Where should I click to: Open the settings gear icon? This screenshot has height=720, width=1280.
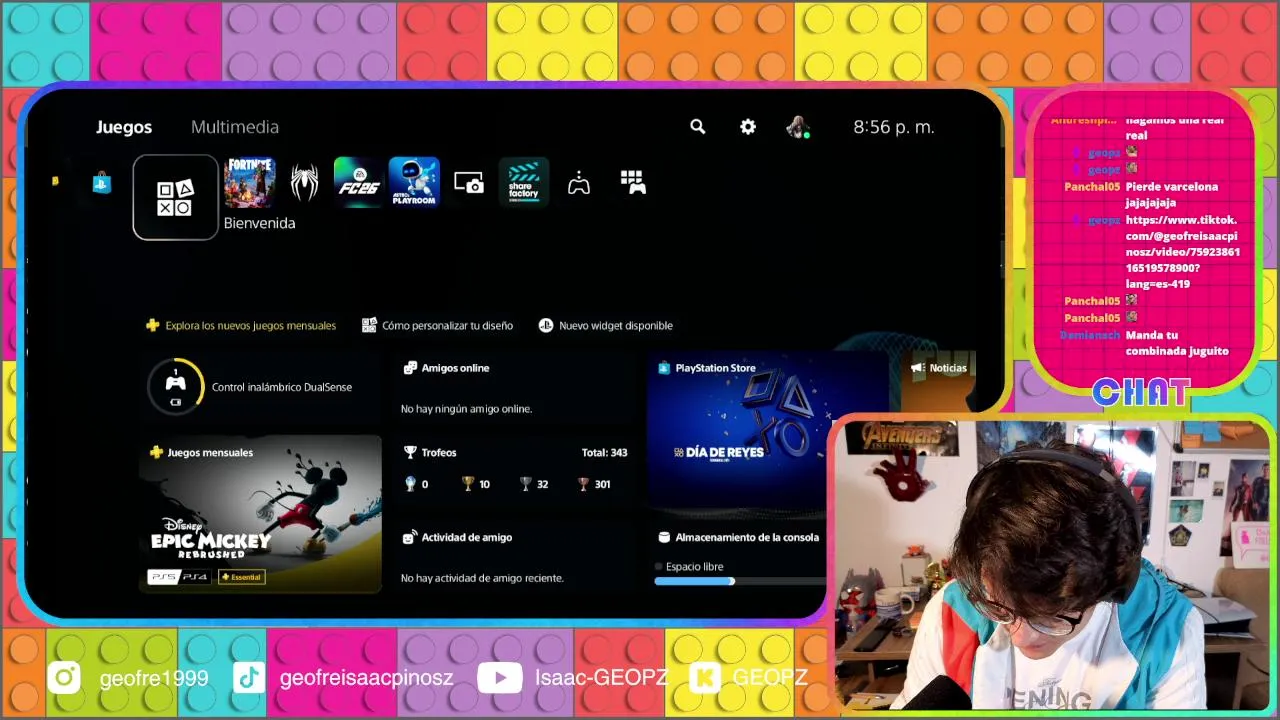coord(748,127)
